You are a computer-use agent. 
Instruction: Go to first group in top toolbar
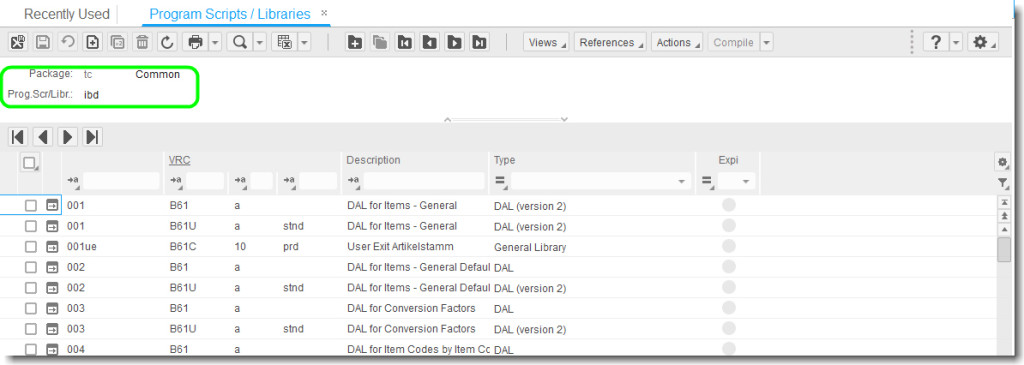point(405,42)
